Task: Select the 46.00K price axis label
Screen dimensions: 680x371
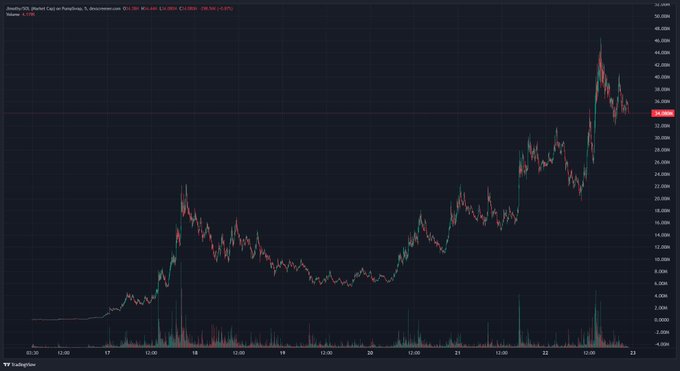Action: (662, 41)
